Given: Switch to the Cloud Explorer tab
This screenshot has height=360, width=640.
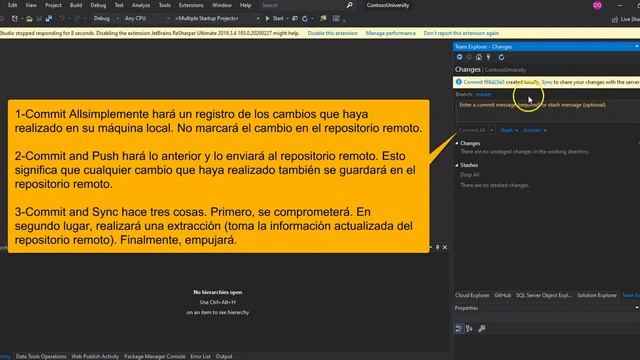Looking at the screenshot, I should (x=472, y=295).
